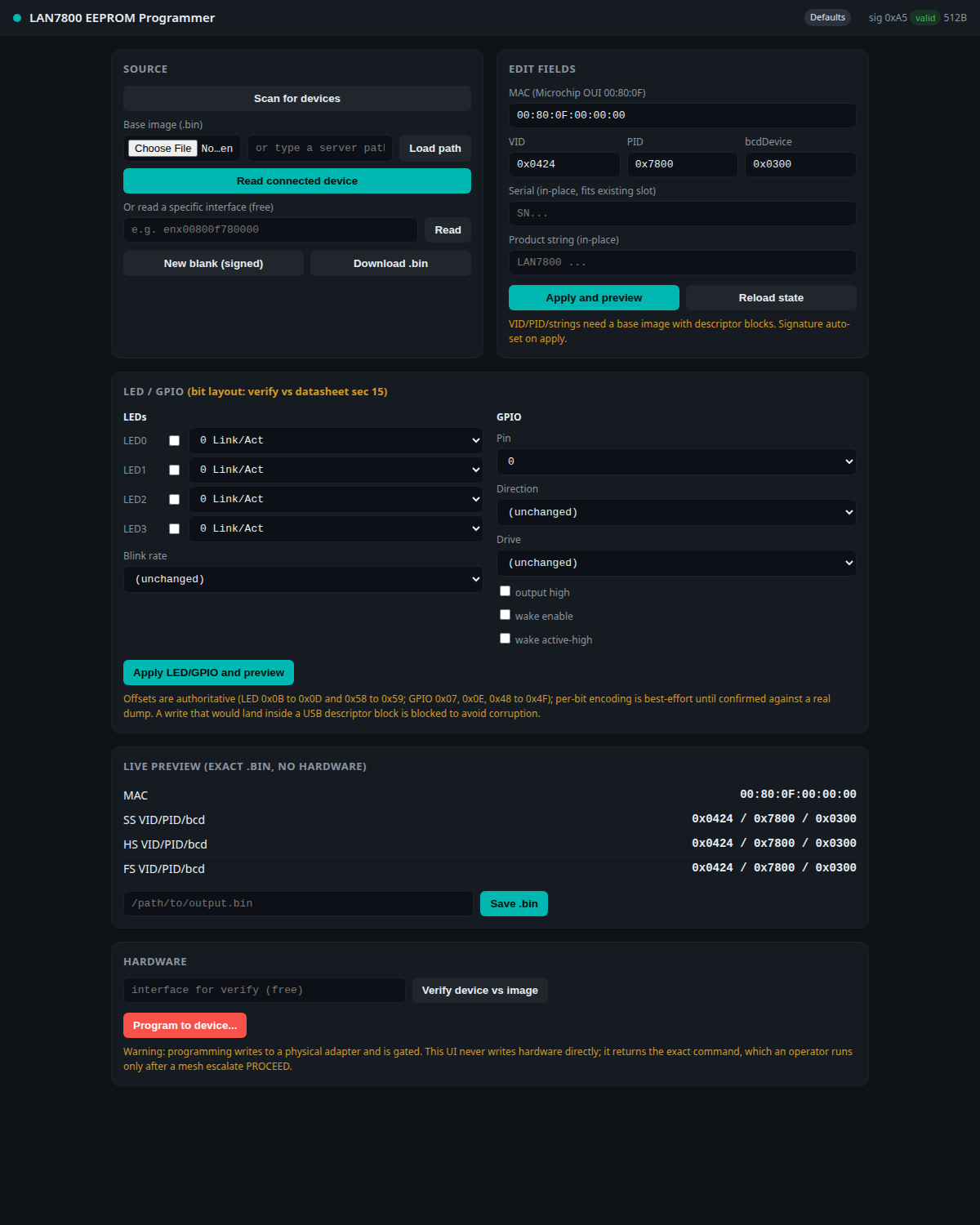Screen dimensions: 980x1225
Task: Check the wake active-high checkbox
Action: (x=505, y=639)
